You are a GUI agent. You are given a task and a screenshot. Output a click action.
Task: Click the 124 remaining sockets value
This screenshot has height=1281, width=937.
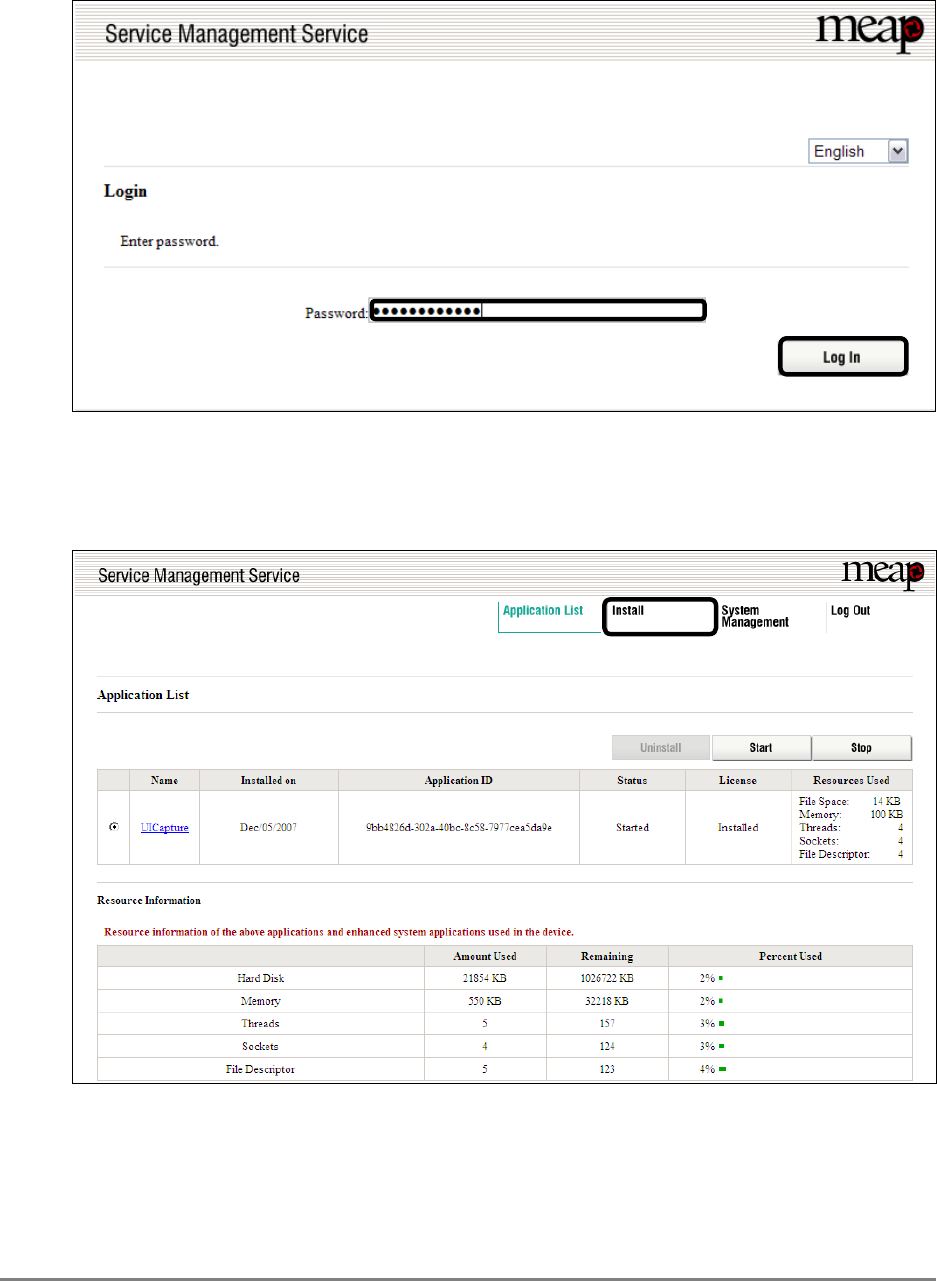pyautogui.click(x=607, y=1047)
